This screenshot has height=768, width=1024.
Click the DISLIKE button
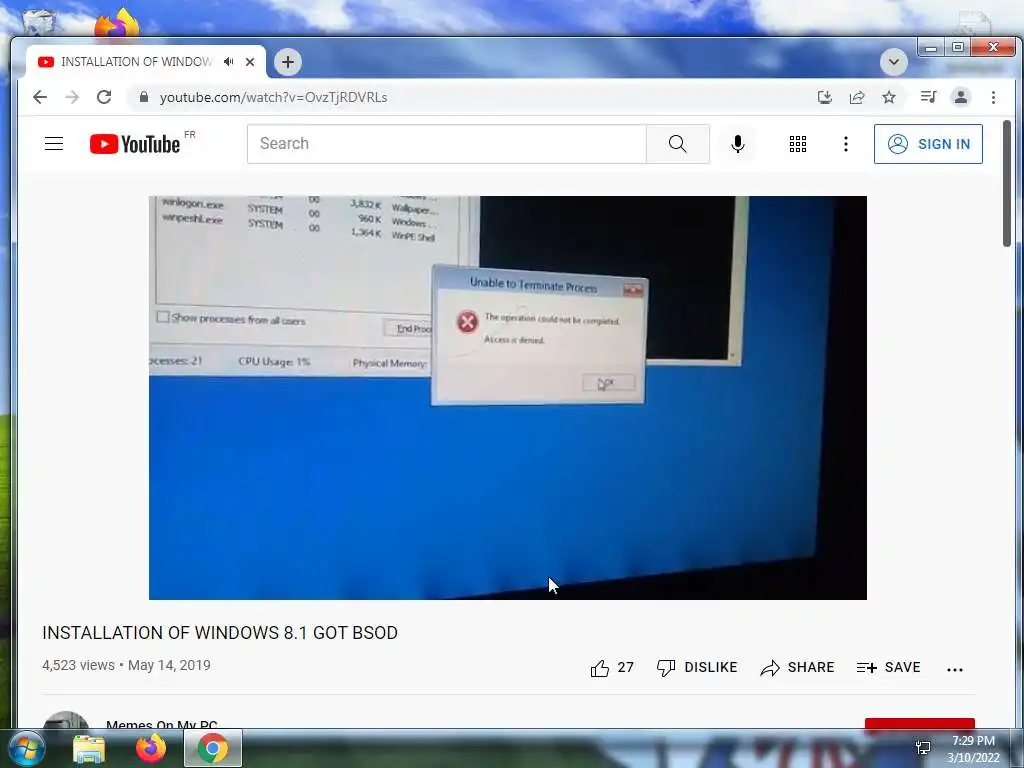point(697,667)
